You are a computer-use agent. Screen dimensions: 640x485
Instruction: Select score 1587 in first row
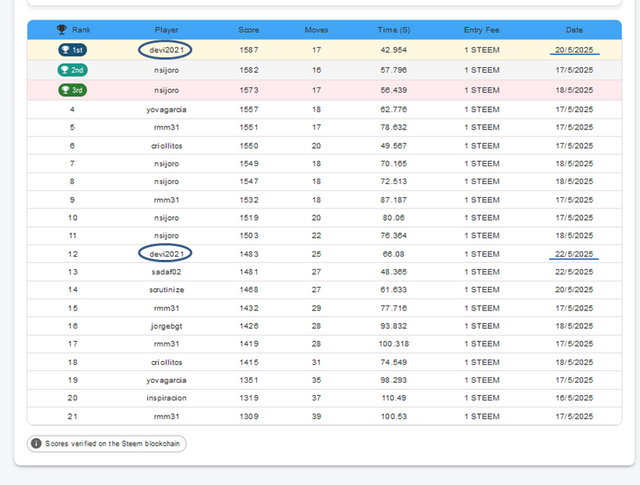(249, 50)
